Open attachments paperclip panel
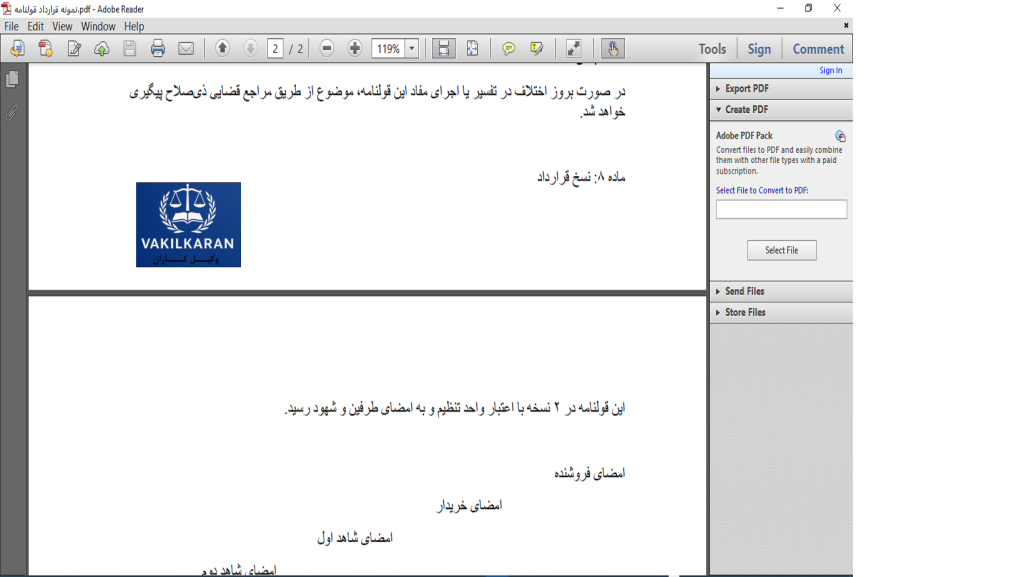Image resolution: width=1024 pixels, height=577 pixels. [x=12, y=113]
